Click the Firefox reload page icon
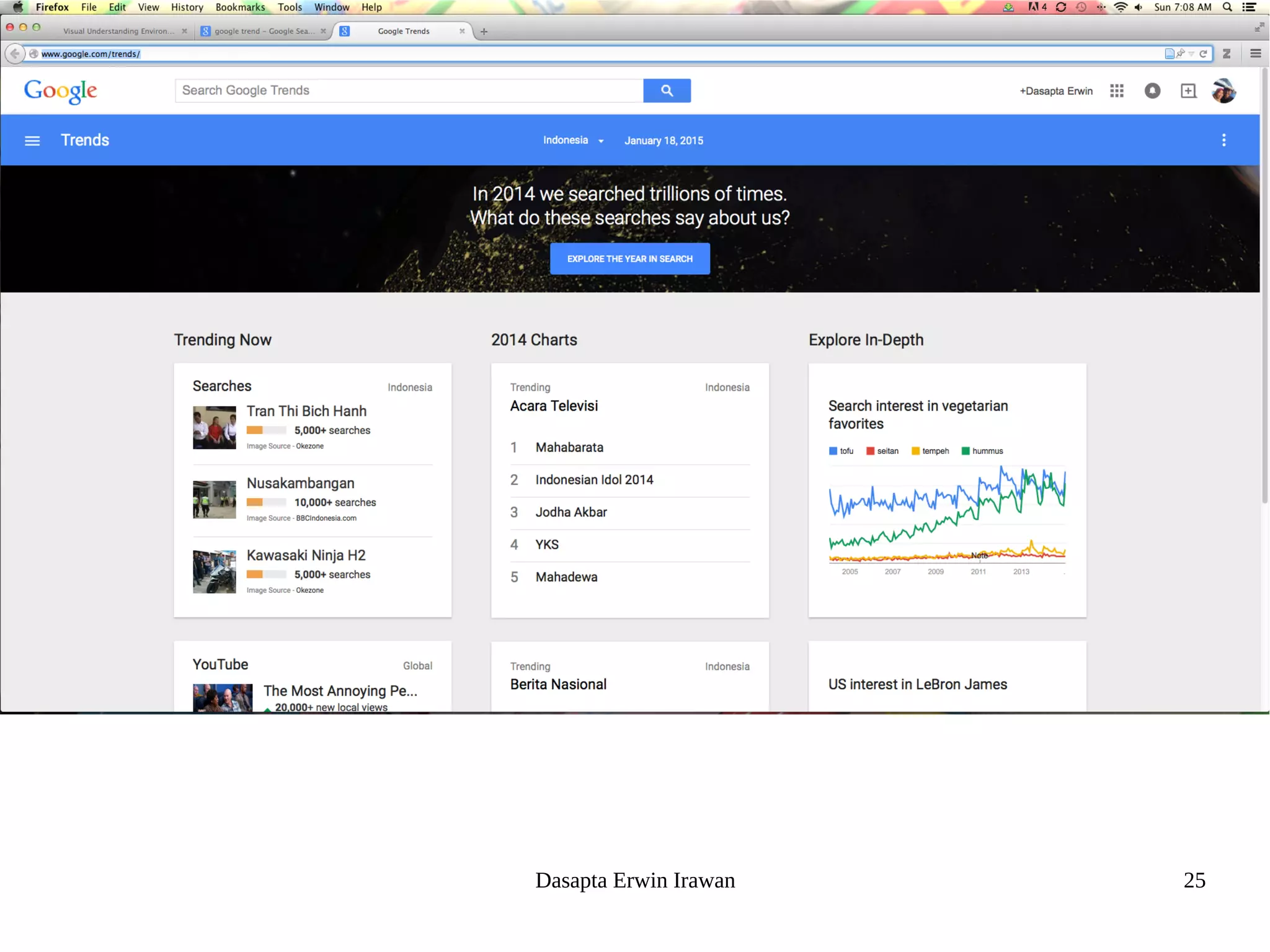1270x952 pixels. click(x=1204, y=54)
